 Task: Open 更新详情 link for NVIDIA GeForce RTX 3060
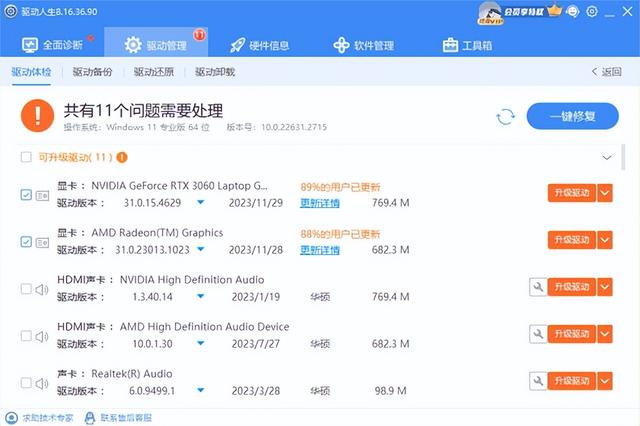click(x=320, y=203)
